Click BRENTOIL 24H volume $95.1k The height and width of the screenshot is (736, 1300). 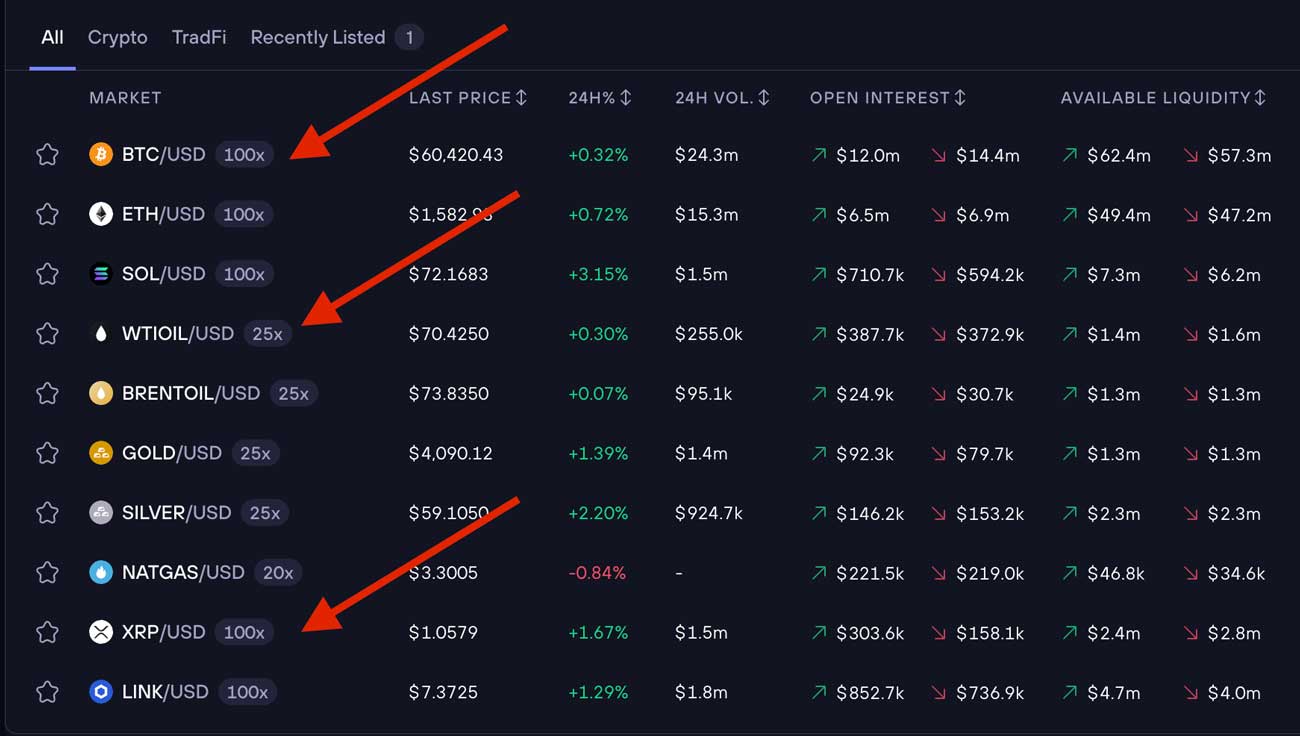[704, 394]
